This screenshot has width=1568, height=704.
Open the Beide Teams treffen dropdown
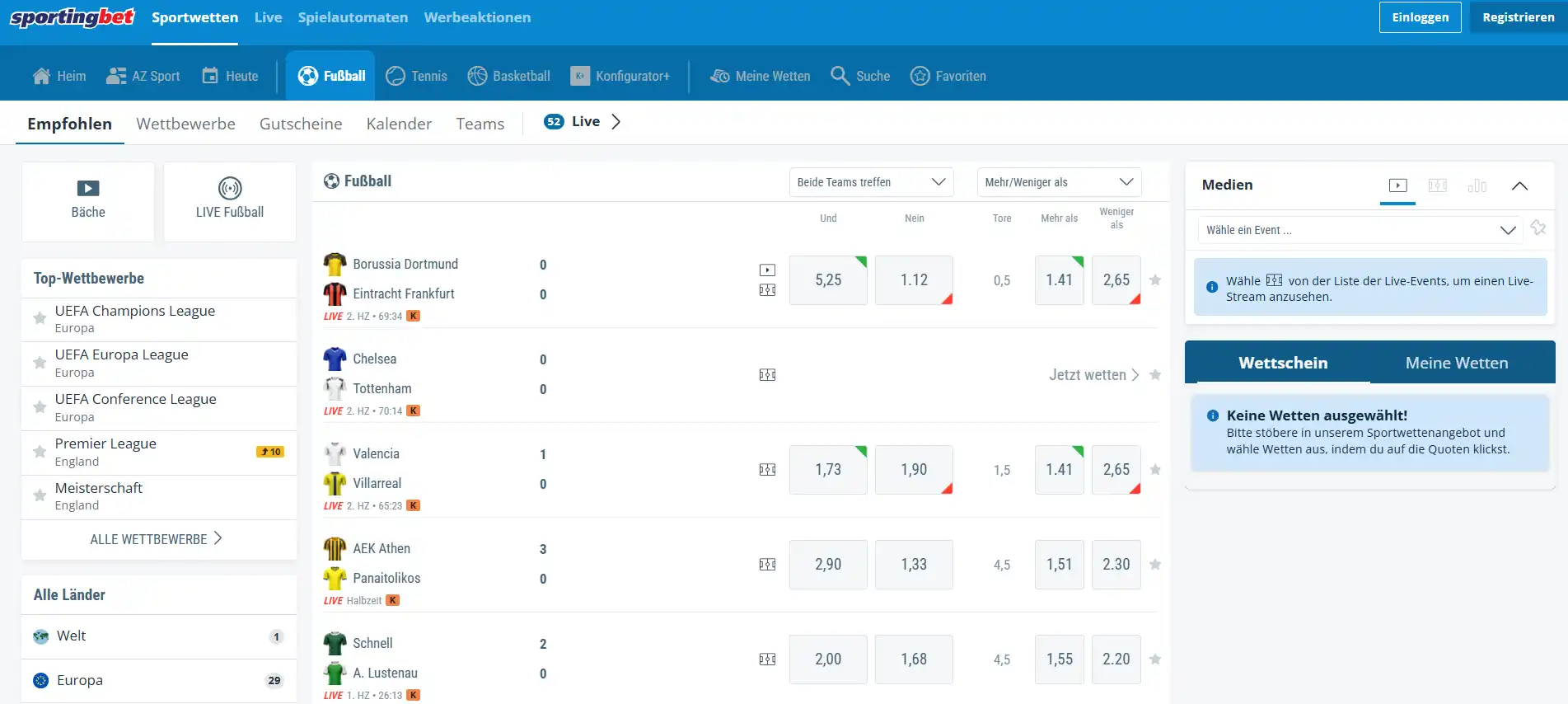point(871,182)
